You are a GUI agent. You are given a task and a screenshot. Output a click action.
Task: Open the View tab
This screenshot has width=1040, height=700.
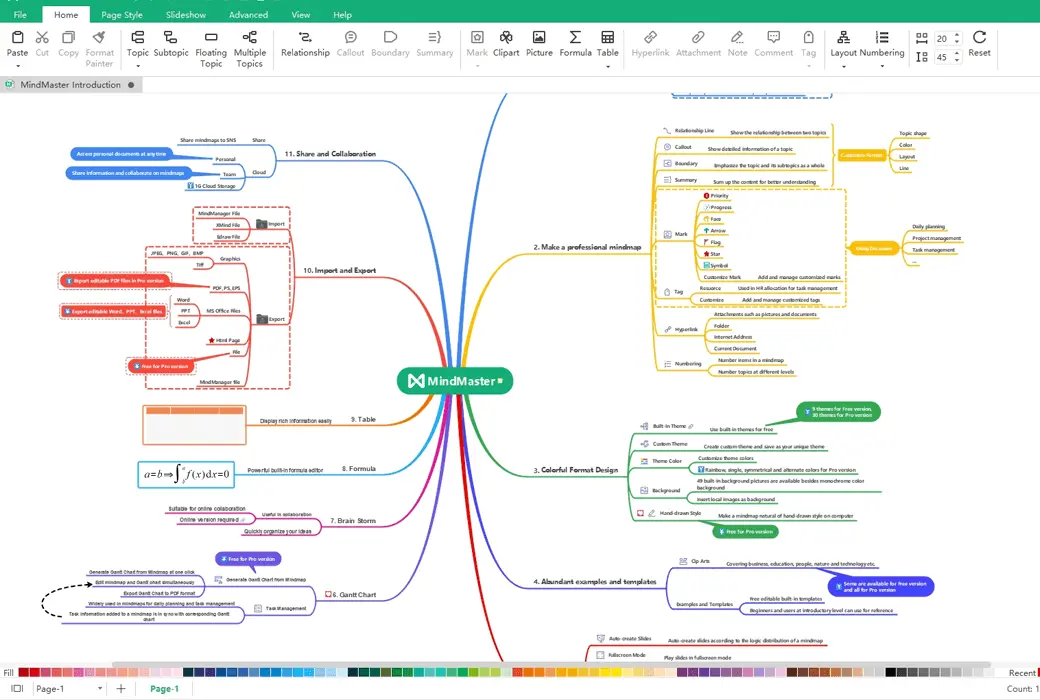pyautogui.click(x=300, y=15)
